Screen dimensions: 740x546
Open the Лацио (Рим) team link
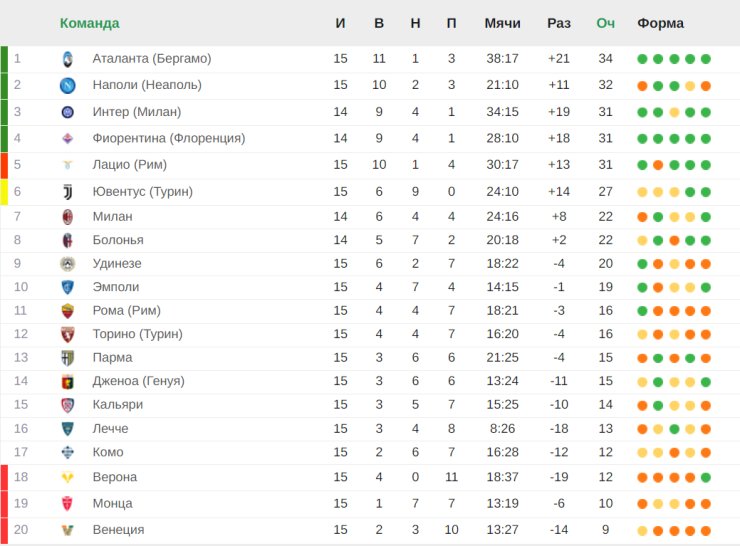click(129, 165)
